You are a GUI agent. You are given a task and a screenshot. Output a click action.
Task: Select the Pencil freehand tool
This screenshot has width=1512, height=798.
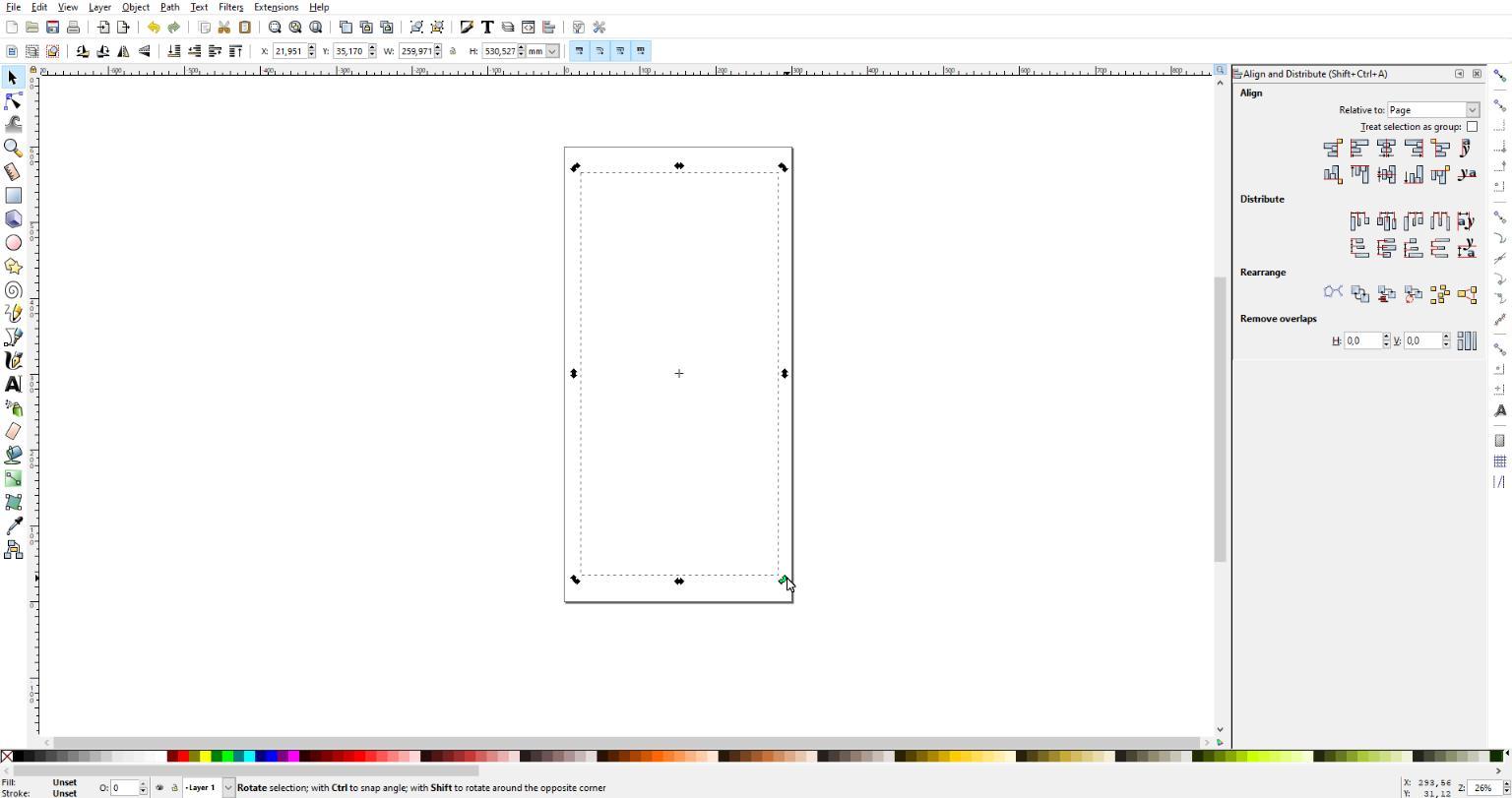[13, 313]
